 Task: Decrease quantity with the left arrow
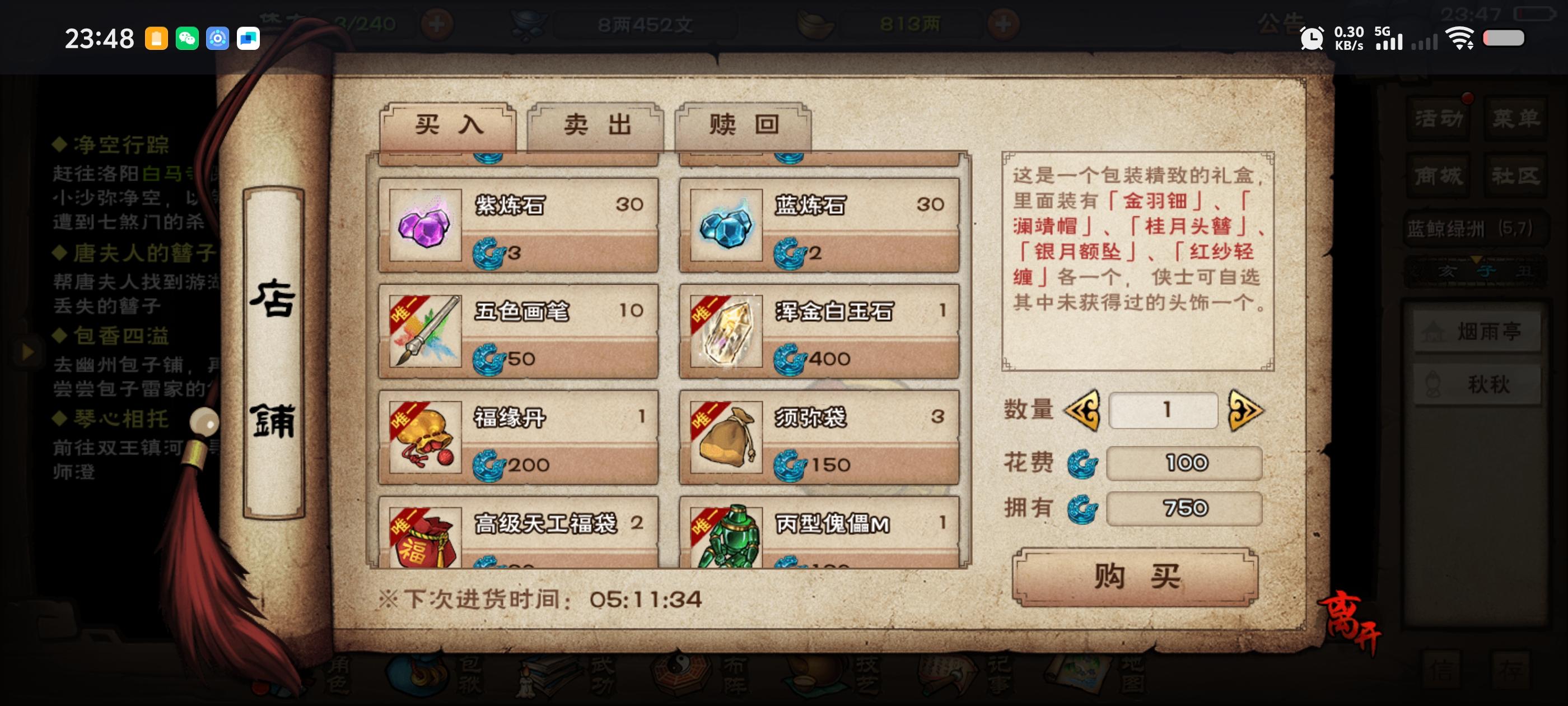[1083, 411]
